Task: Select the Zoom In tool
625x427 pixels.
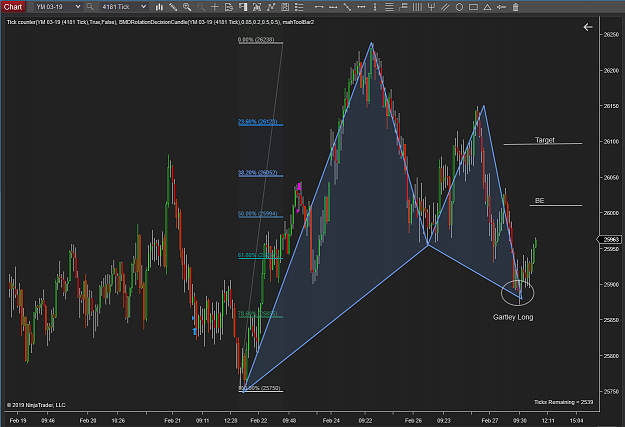Action: click(187, 7)
